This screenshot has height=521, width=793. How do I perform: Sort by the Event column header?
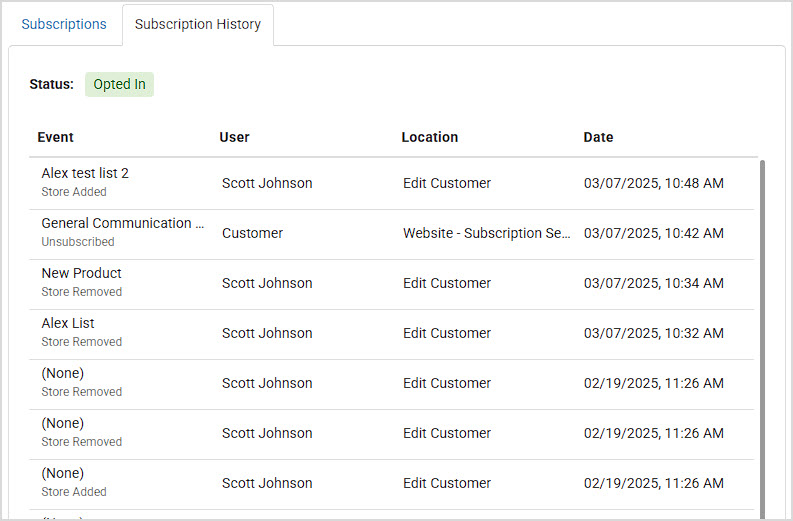click(56, 137)
